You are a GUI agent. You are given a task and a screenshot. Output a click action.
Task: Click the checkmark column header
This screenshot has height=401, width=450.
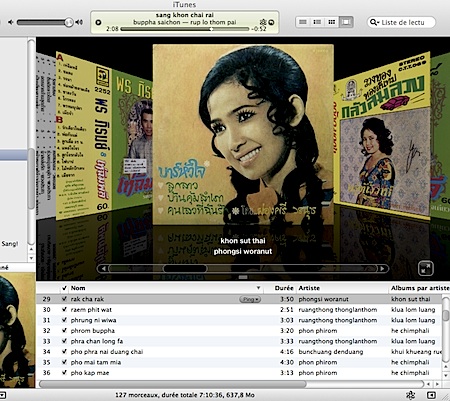(x=64, y=288)
